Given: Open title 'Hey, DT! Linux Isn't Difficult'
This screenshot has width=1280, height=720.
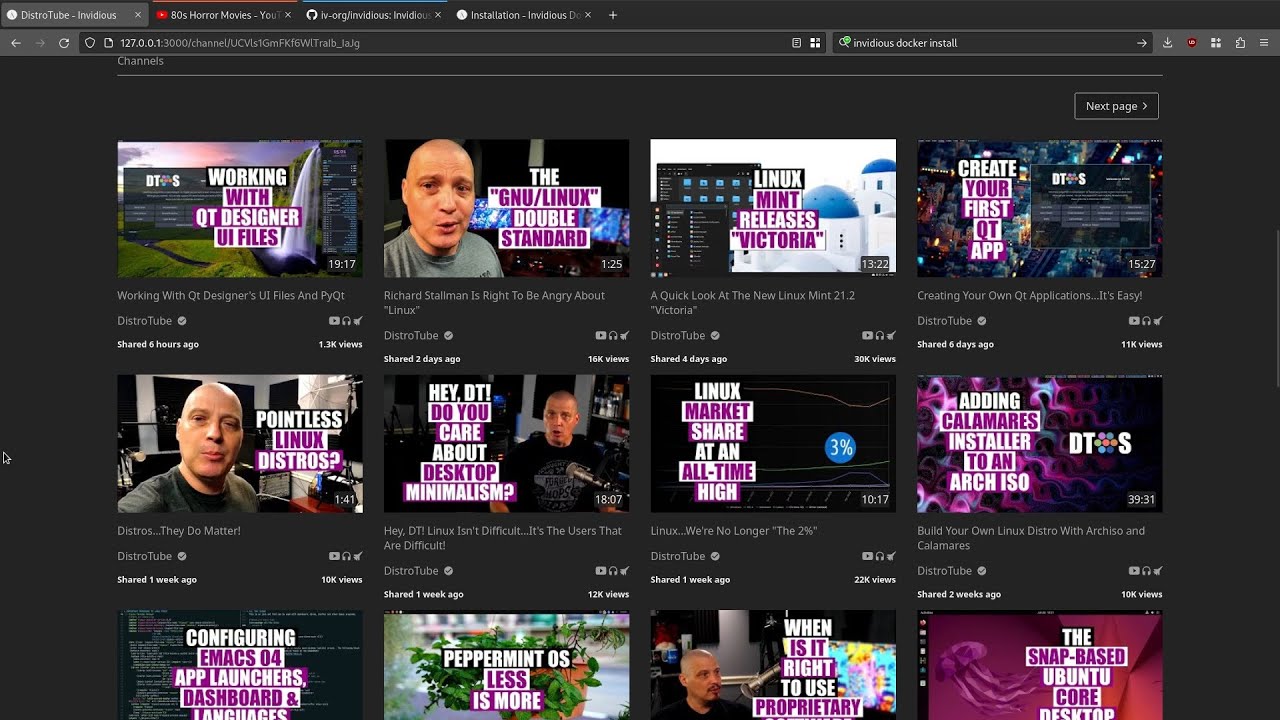Looking at the screenshot, I should point(503,538).
